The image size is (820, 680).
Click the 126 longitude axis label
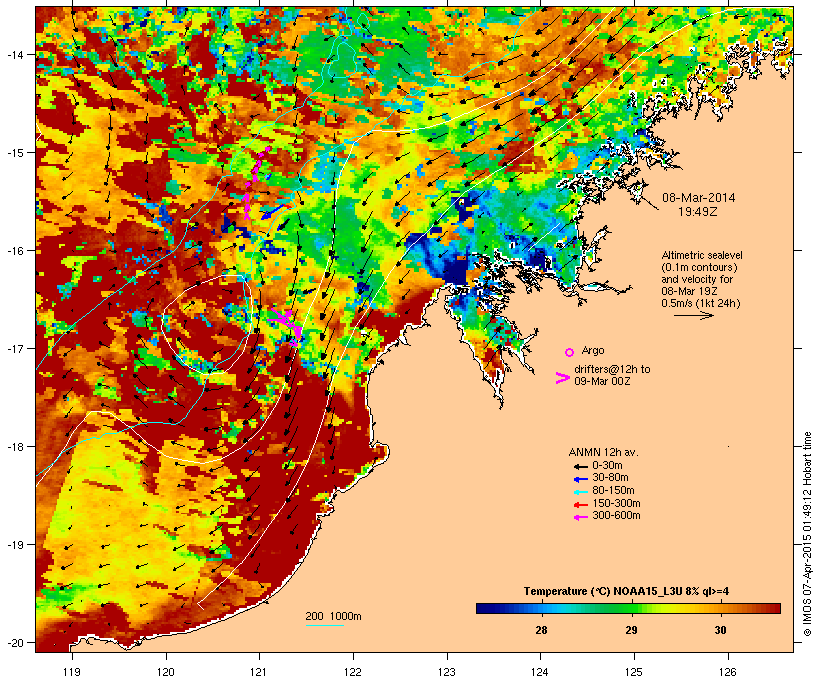(x=727, y=672)
